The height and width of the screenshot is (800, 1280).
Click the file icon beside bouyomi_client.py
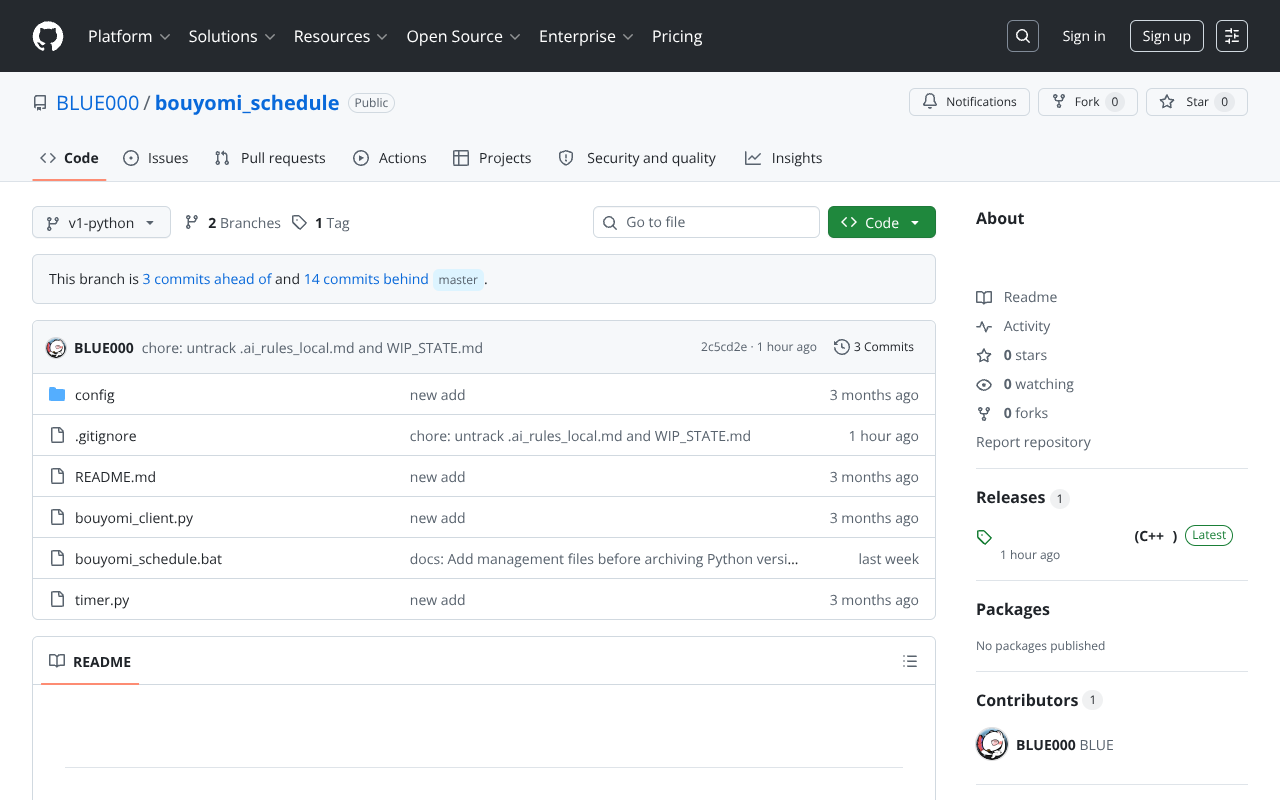57,518
